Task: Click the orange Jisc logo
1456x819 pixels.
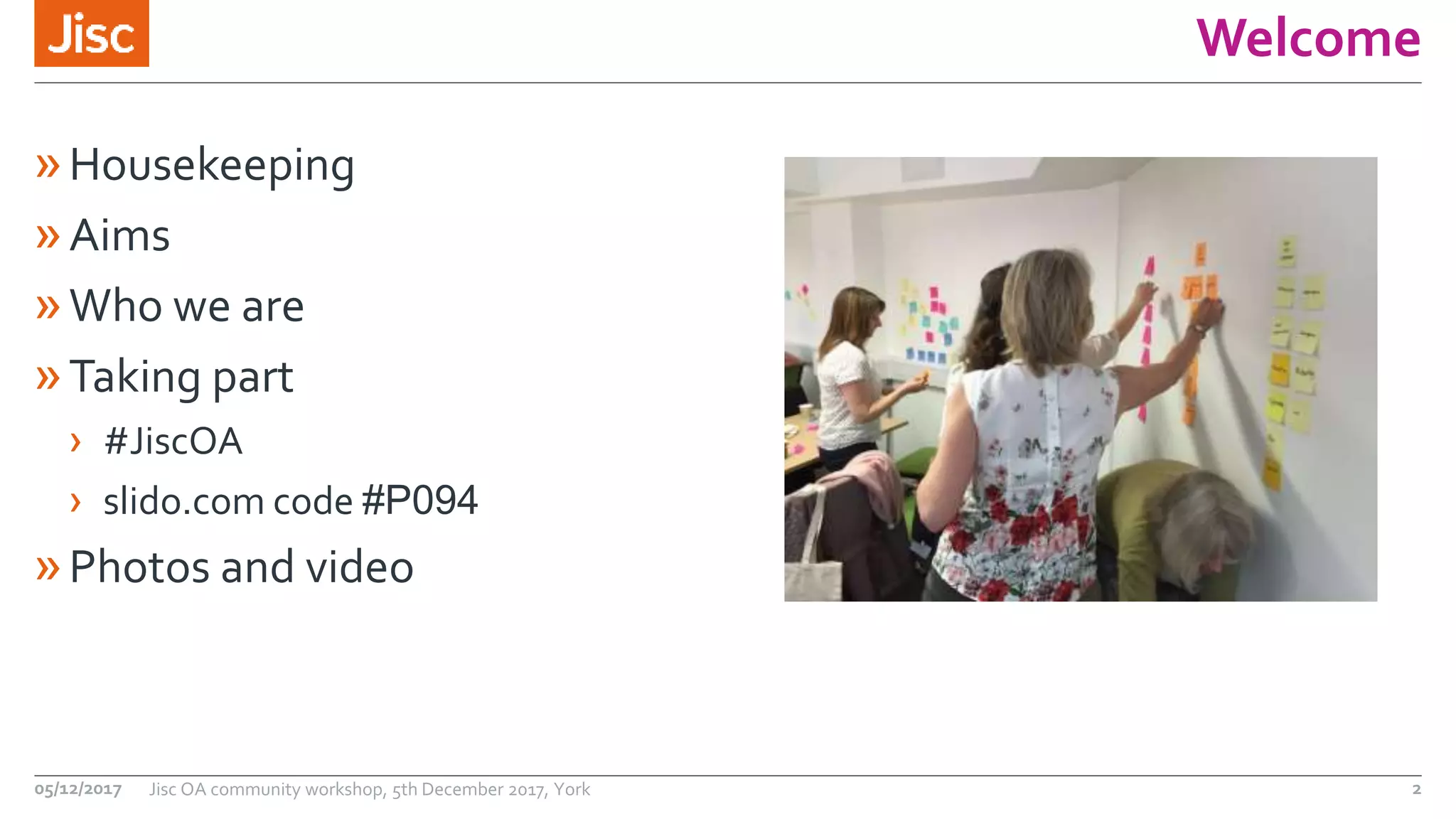Action: pyautogui.click(x=92, y=33)
